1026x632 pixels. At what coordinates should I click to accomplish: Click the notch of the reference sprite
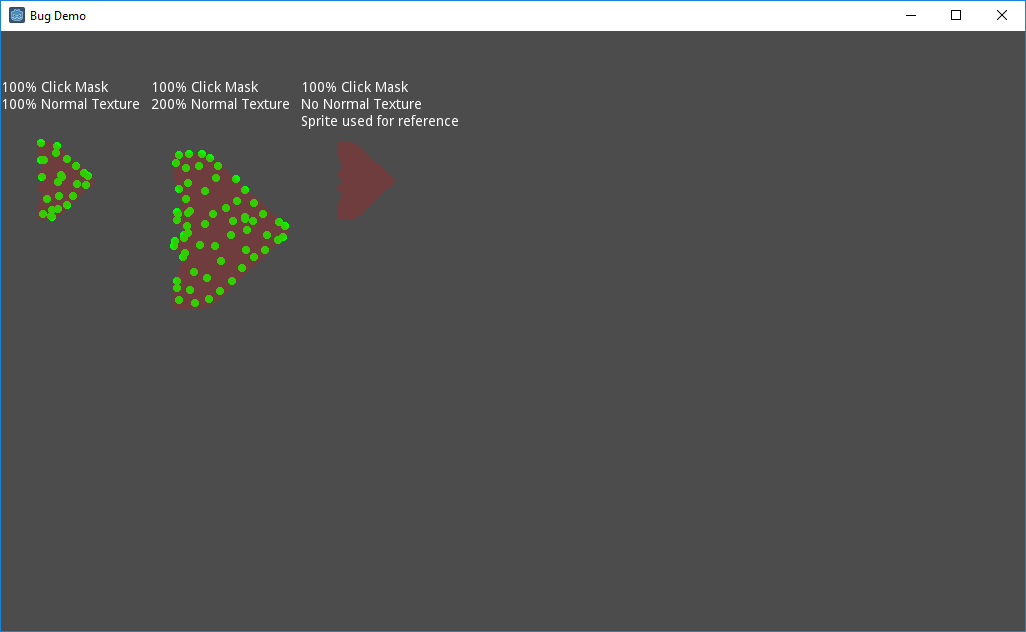point(343,181)
